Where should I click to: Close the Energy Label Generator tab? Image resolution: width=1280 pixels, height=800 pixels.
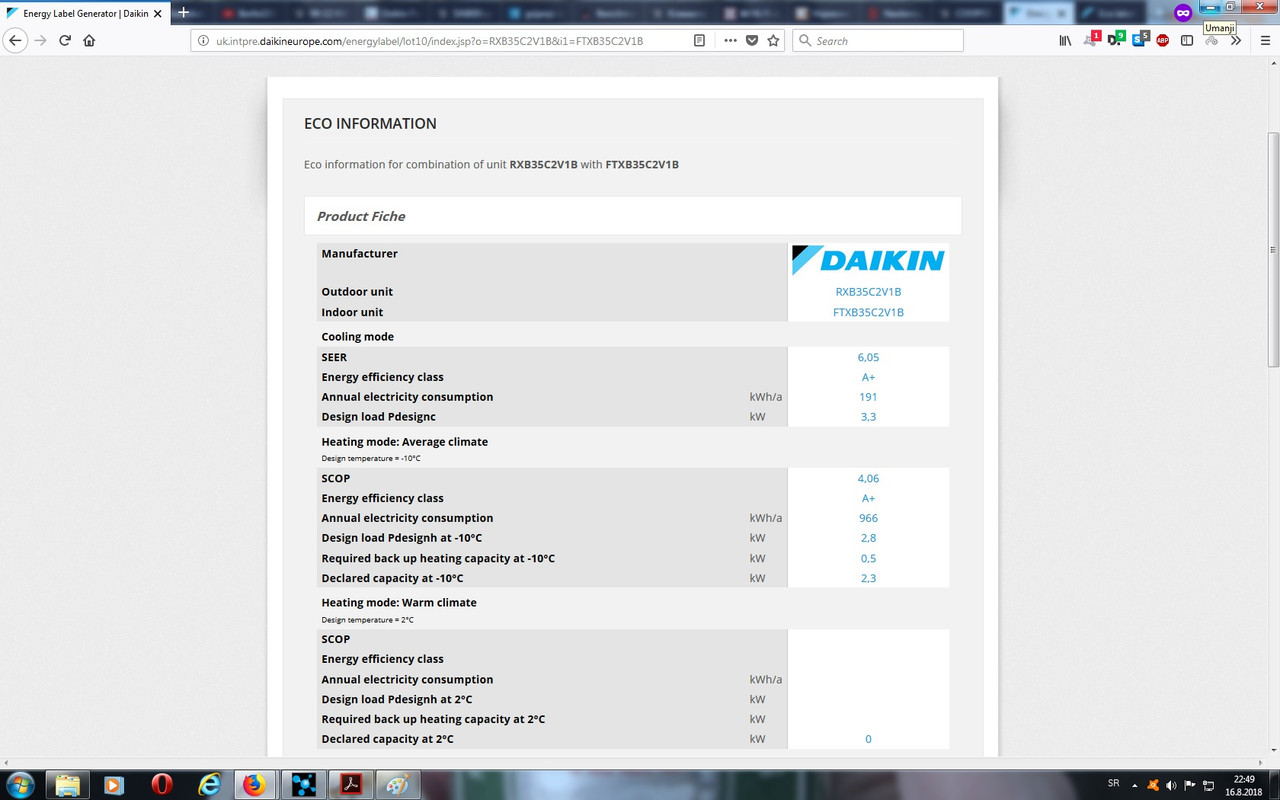(158, 14)
